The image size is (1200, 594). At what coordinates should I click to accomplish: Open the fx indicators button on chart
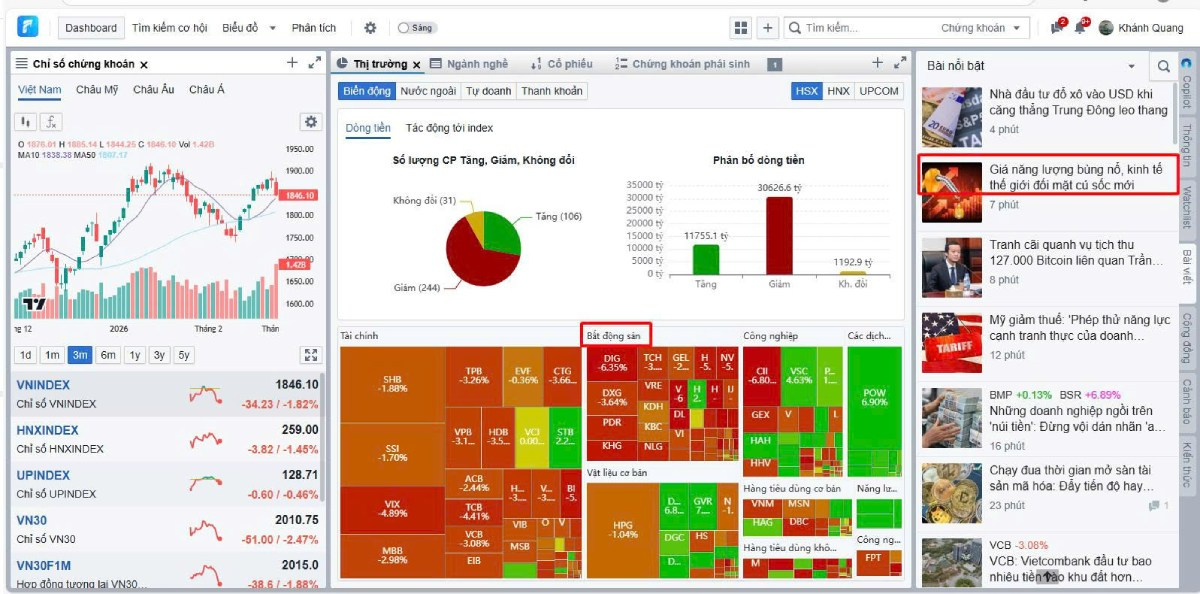click(50, 122)
